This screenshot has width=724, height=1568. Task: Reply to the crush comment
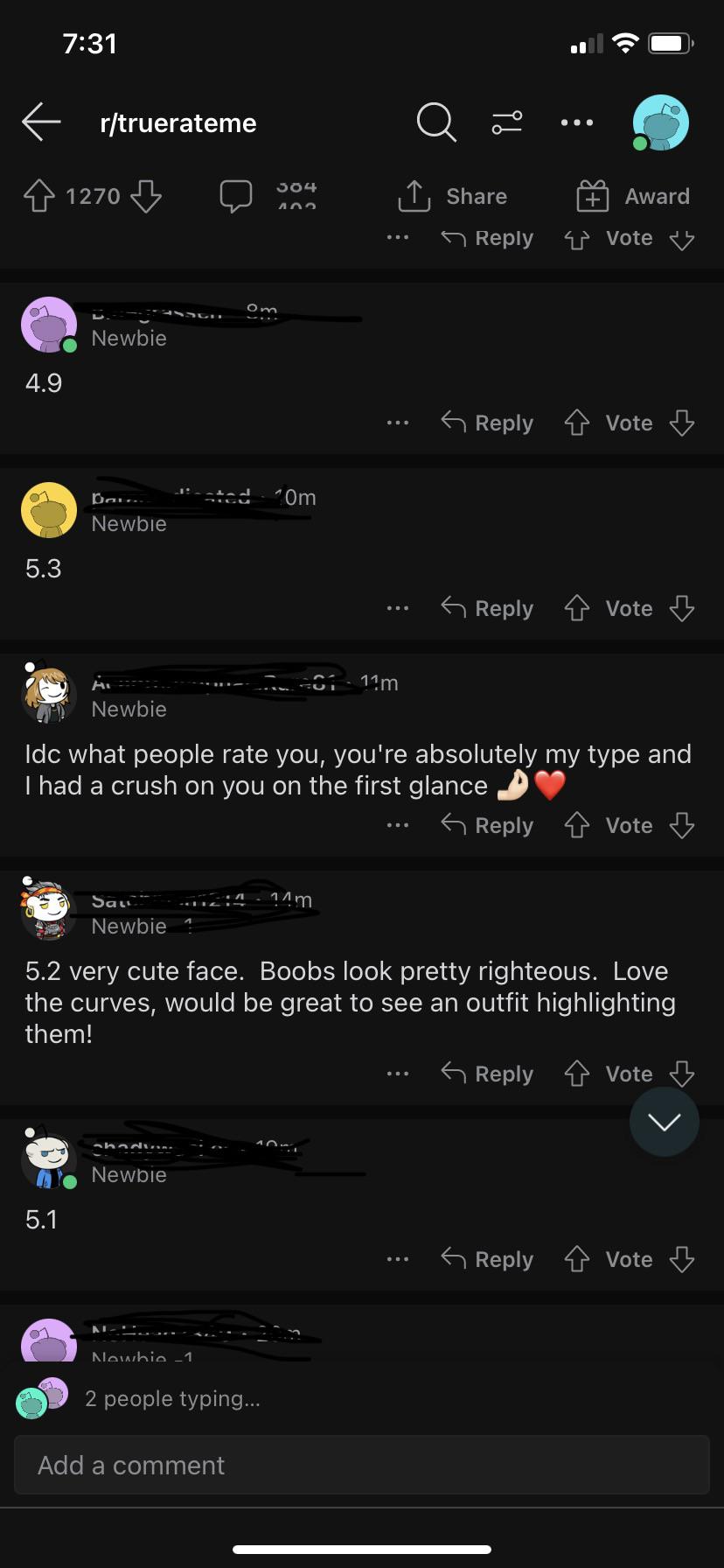487,825
